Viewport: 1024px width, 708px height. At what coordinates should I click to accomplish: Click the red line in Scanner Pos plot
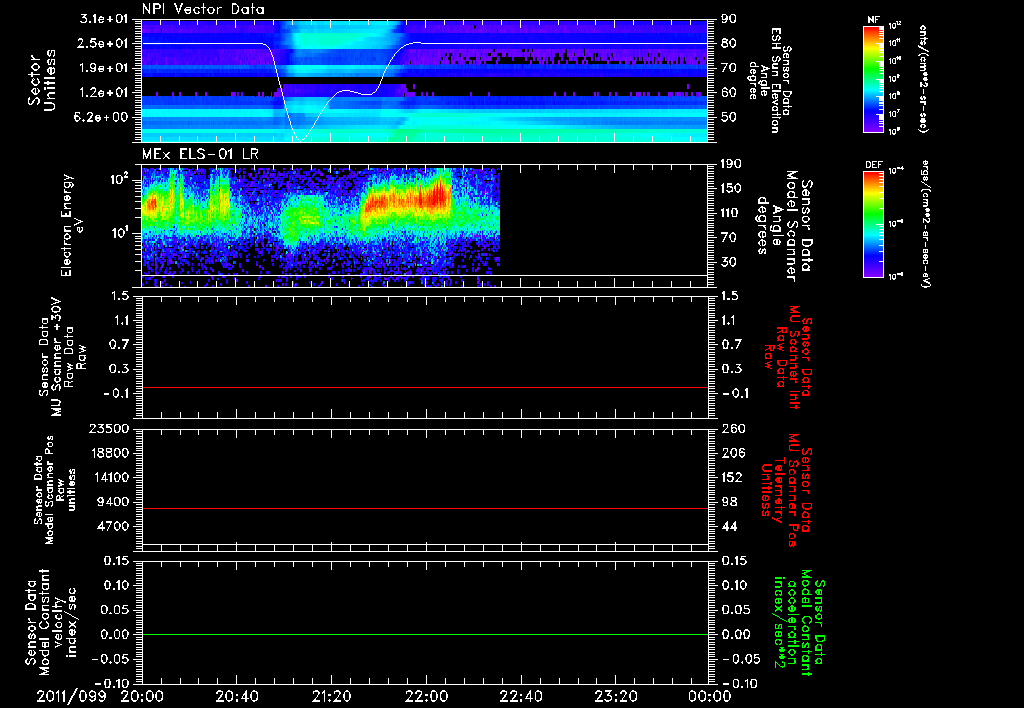point(425,508)
